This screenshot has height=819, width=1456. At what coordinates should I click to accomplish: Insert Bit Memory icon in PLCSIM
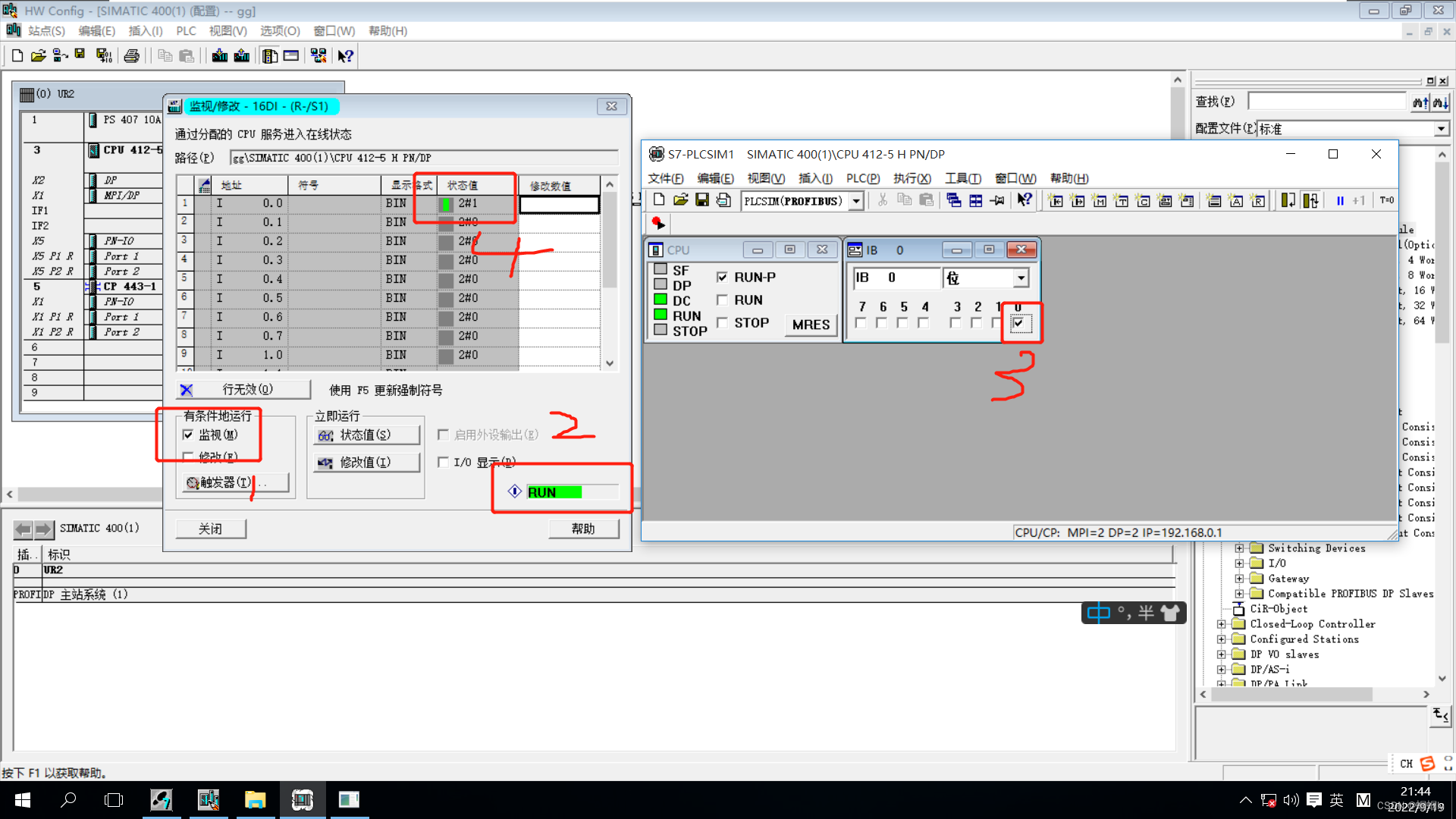(1100, 200)
